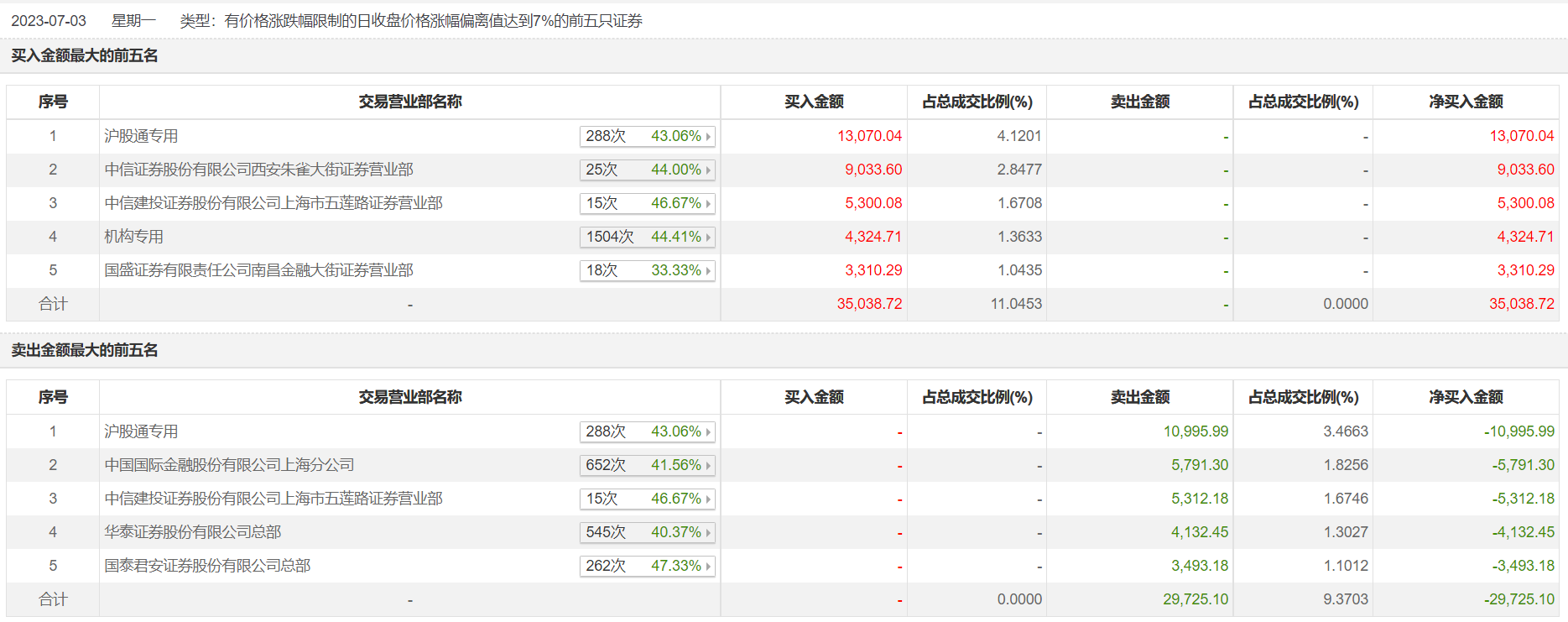Viewport: 1568px width, 622px height.
Task: Open 中信证券西安朱雀大街证券营业部 link
Action: click(x=258, y=170)
